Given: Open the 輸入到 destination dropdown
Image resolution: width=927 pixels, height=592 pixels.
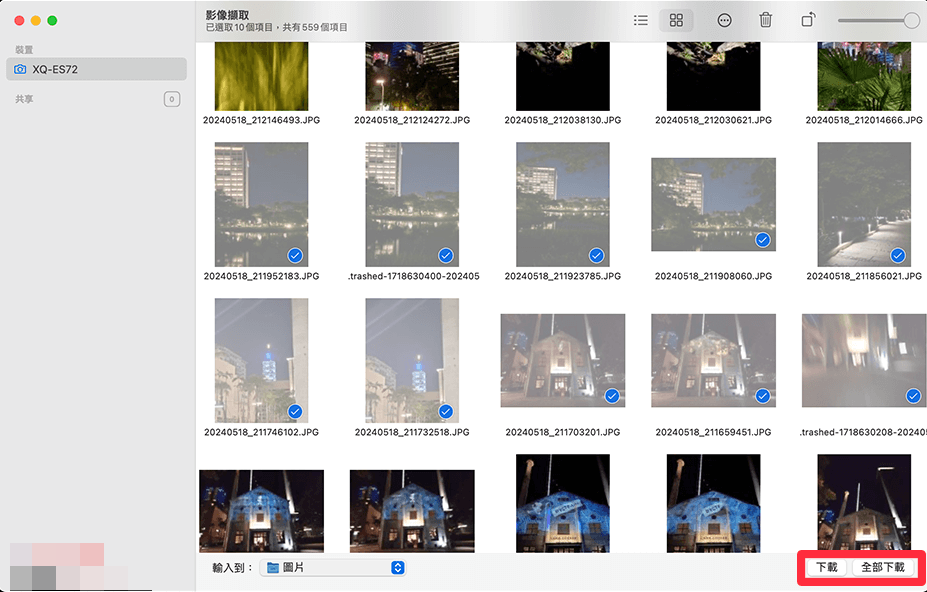Looking at the screenshot, I should pos(398,567).
